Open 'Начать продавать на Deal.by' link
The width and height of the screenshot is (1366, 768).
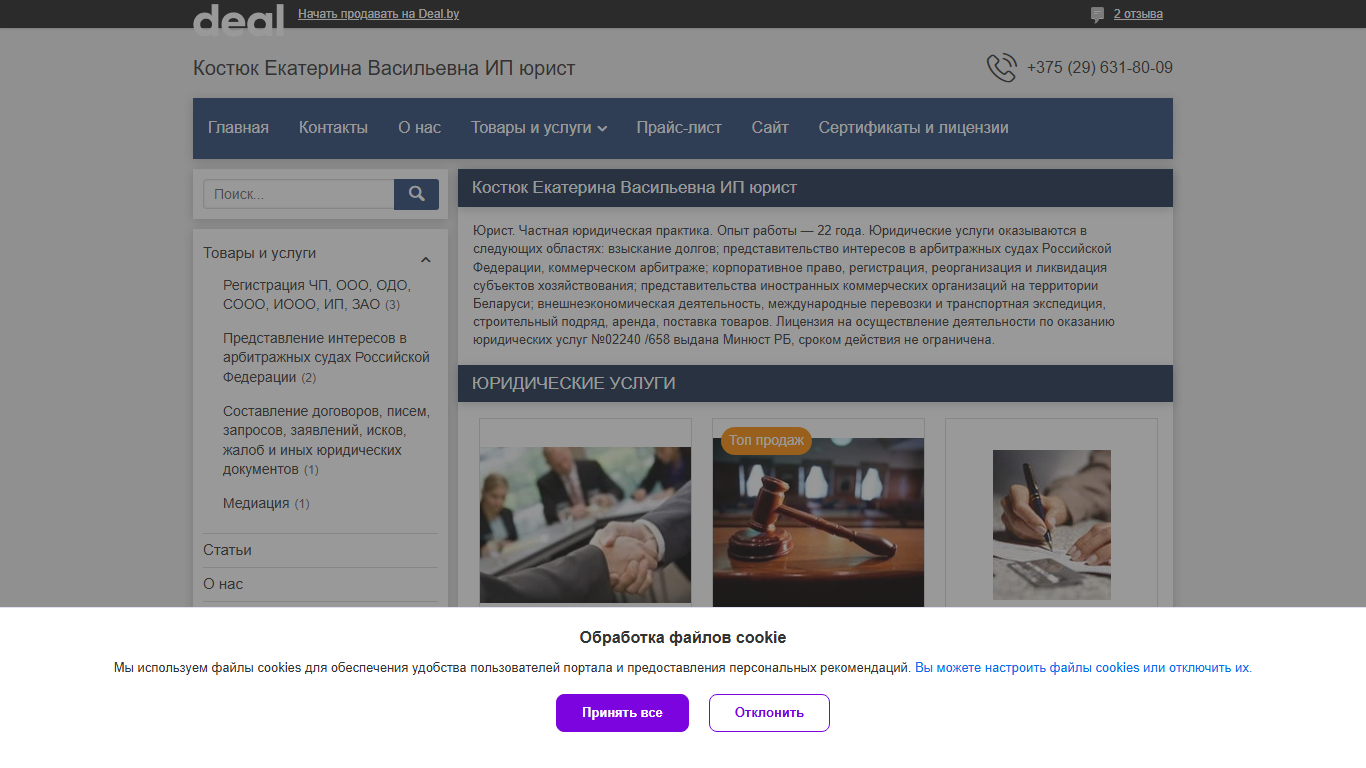click(378, 14)
